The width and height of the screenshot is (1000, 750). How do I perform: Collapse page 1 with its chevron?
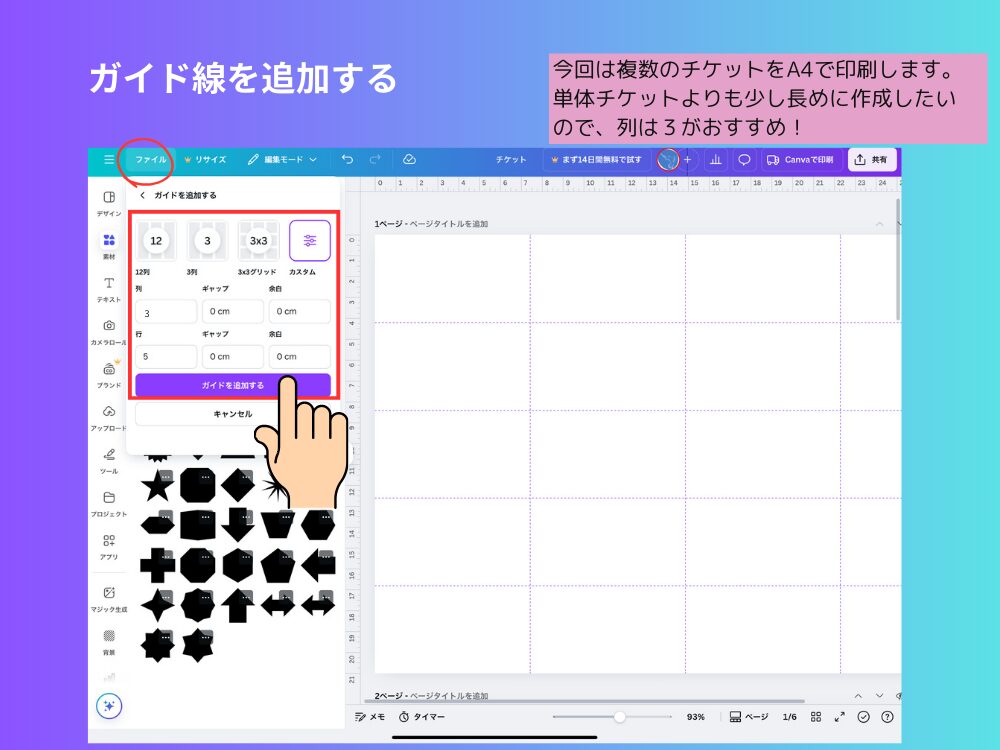click(879, 224)
